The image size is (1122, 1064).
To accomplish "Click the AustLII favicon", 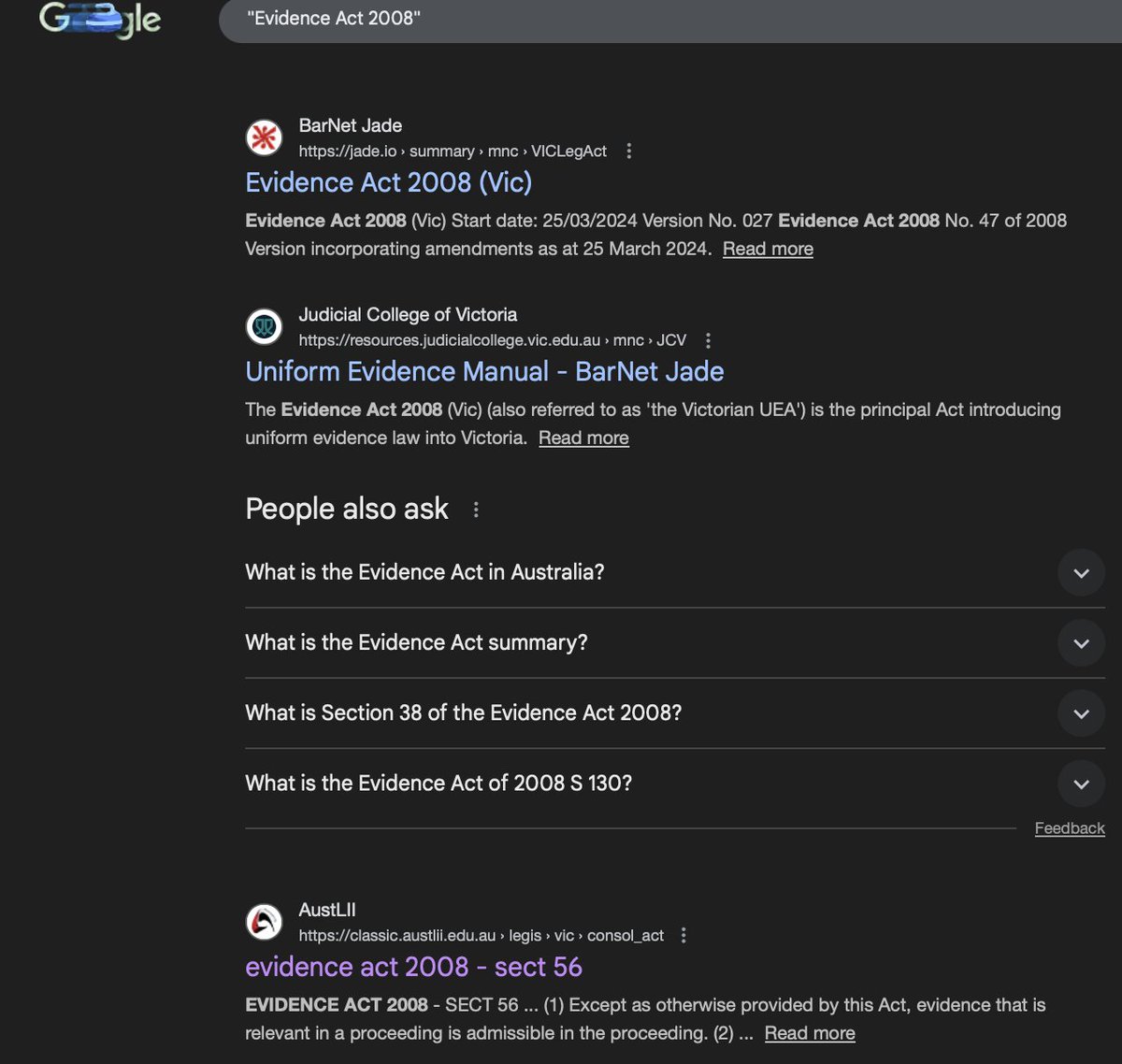I will coord(264,922).
